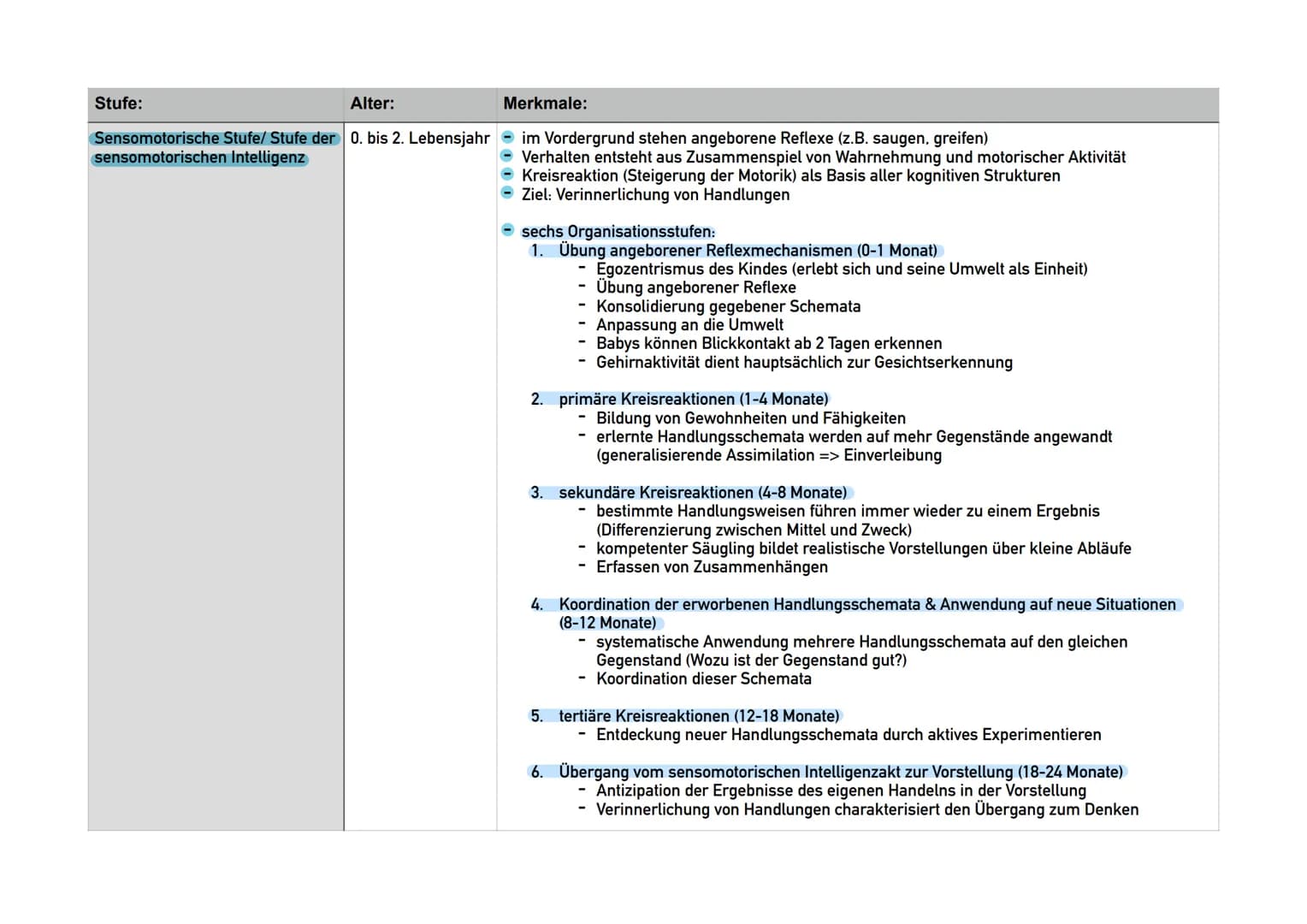
Task: Click heading 'Koordination der erworbenen Handlungsschemata'
Action: (x=867, y=613)
